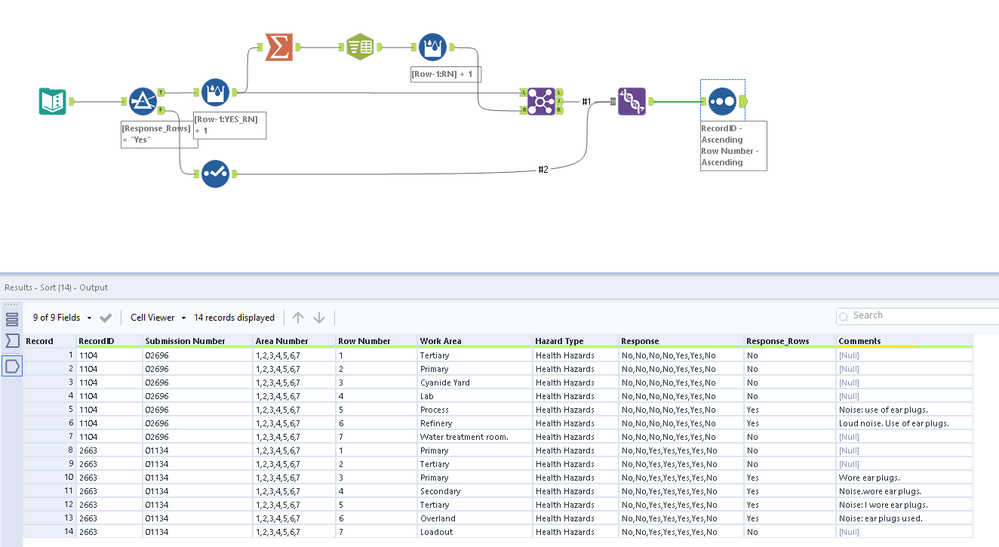
Task: Select the Multi-Row Formula tool for RN
Action: click(433, 46)
